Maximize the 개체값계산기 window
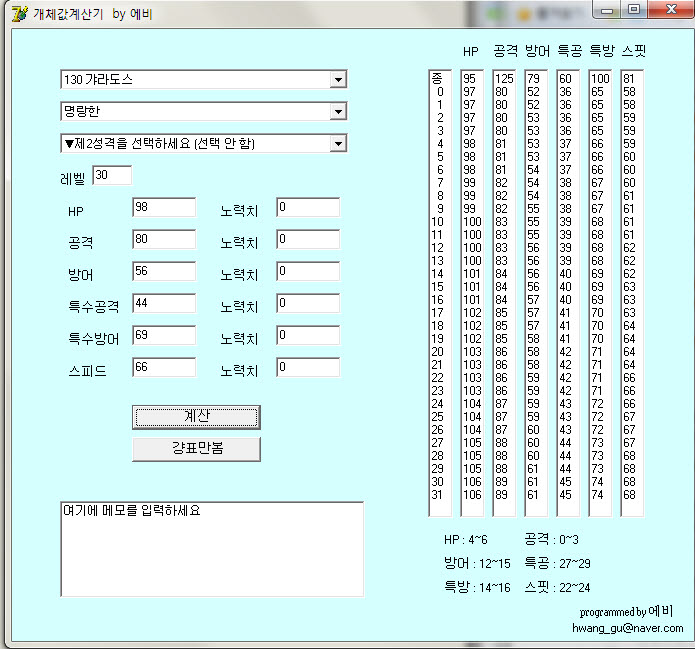 634,9
